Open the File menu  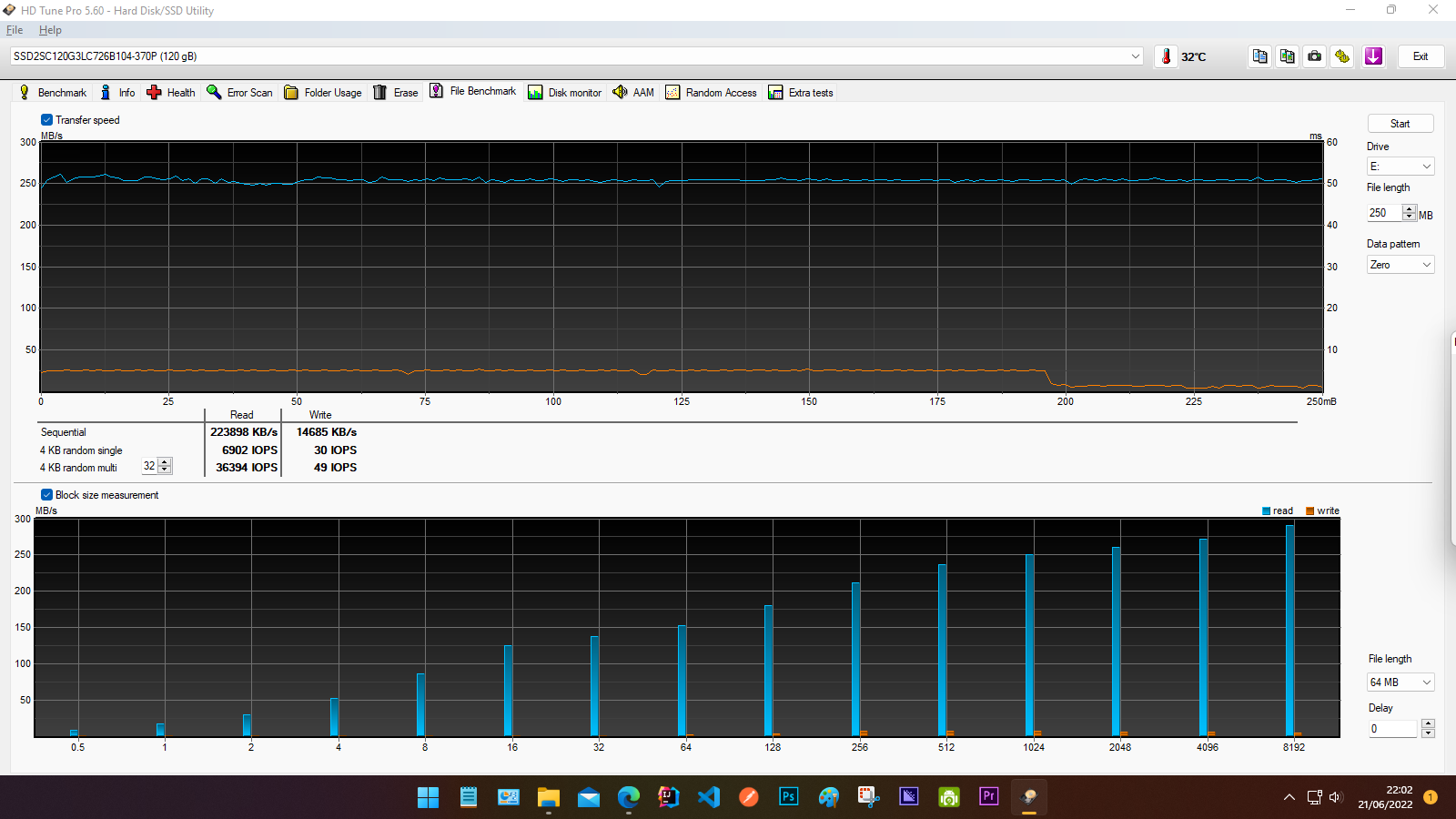[15, 30]
